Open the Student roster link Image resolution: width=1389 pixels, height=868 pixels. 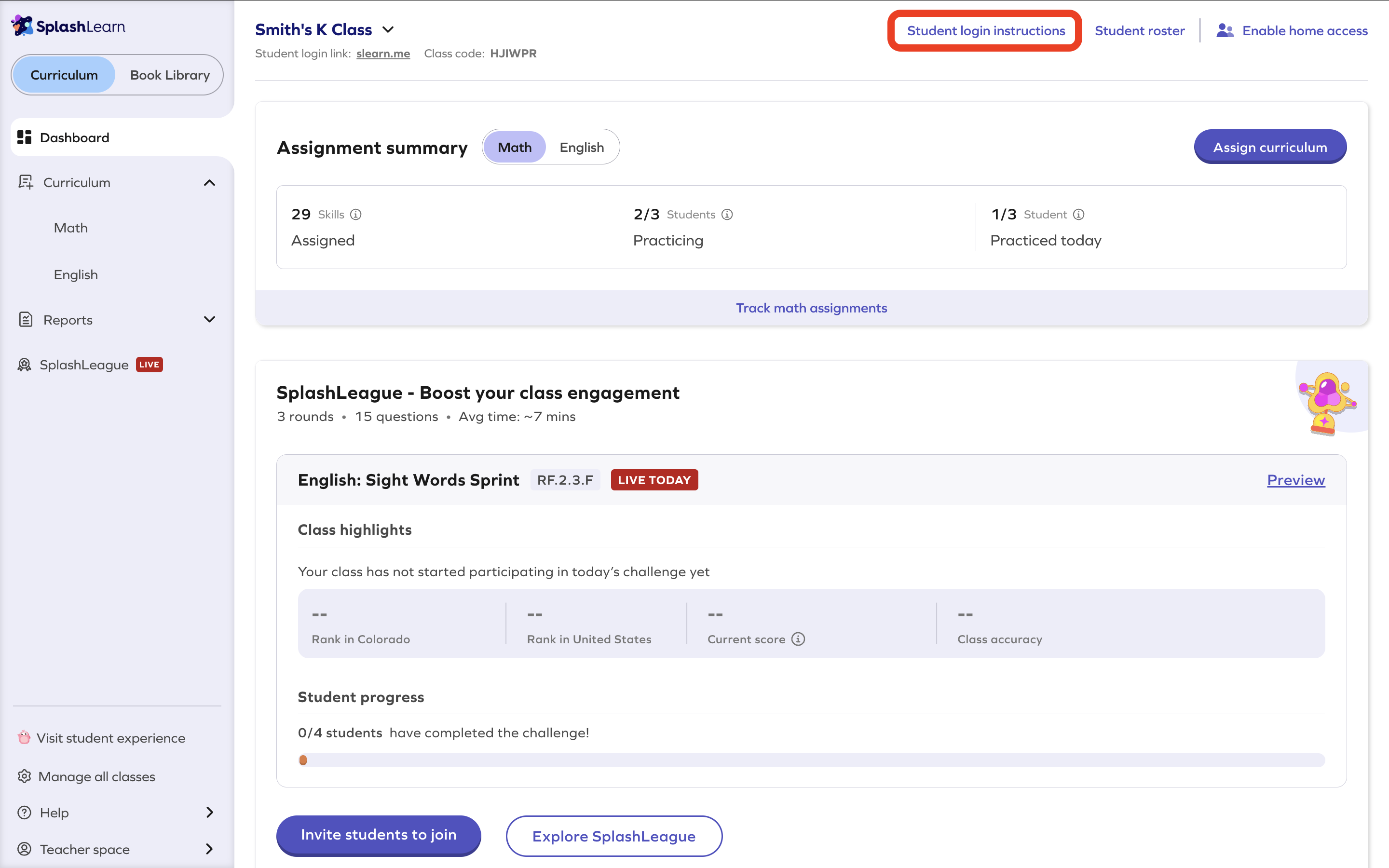(x=1139, y=30)
